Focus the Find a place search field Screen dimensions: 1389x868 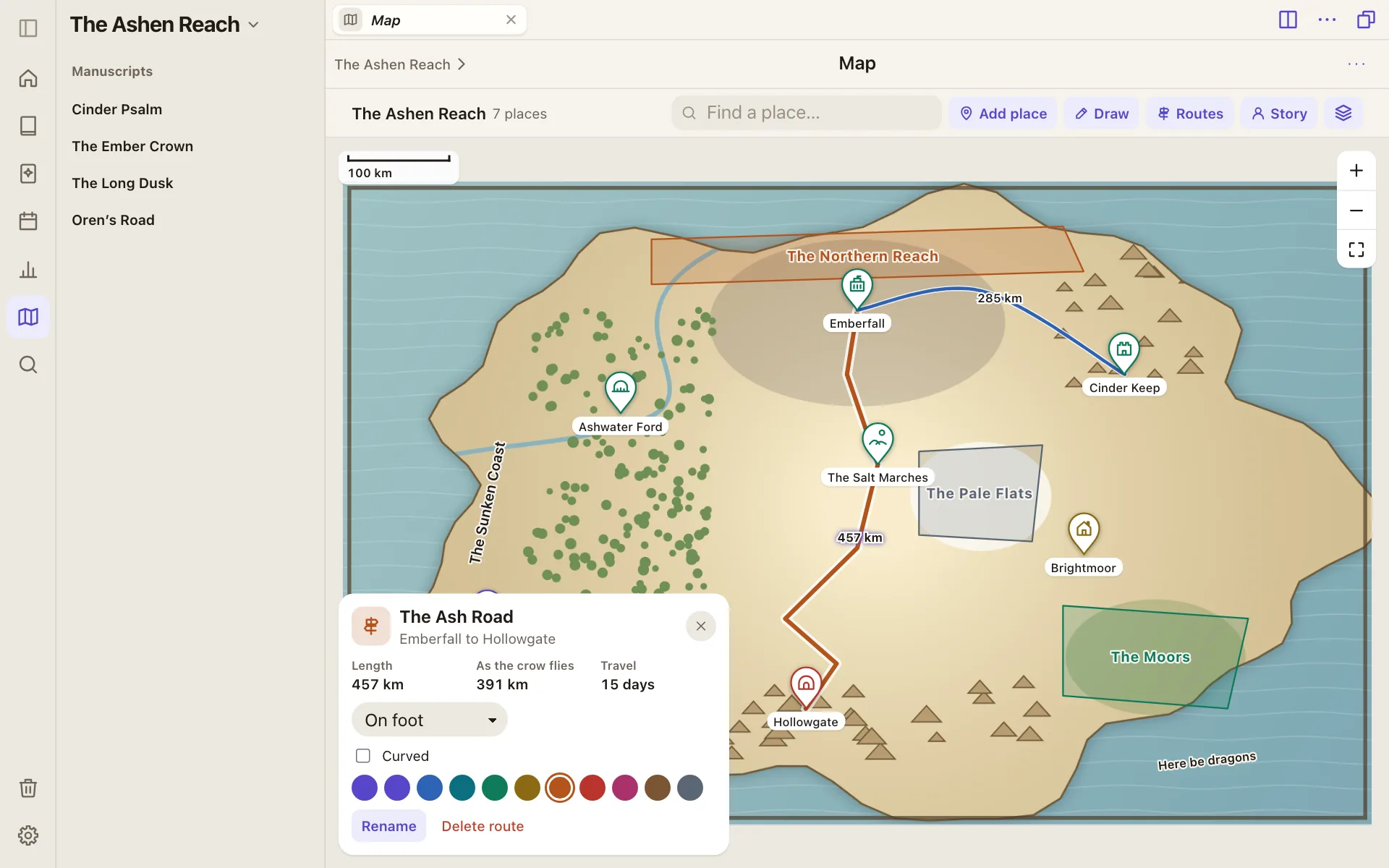(806, 113)
